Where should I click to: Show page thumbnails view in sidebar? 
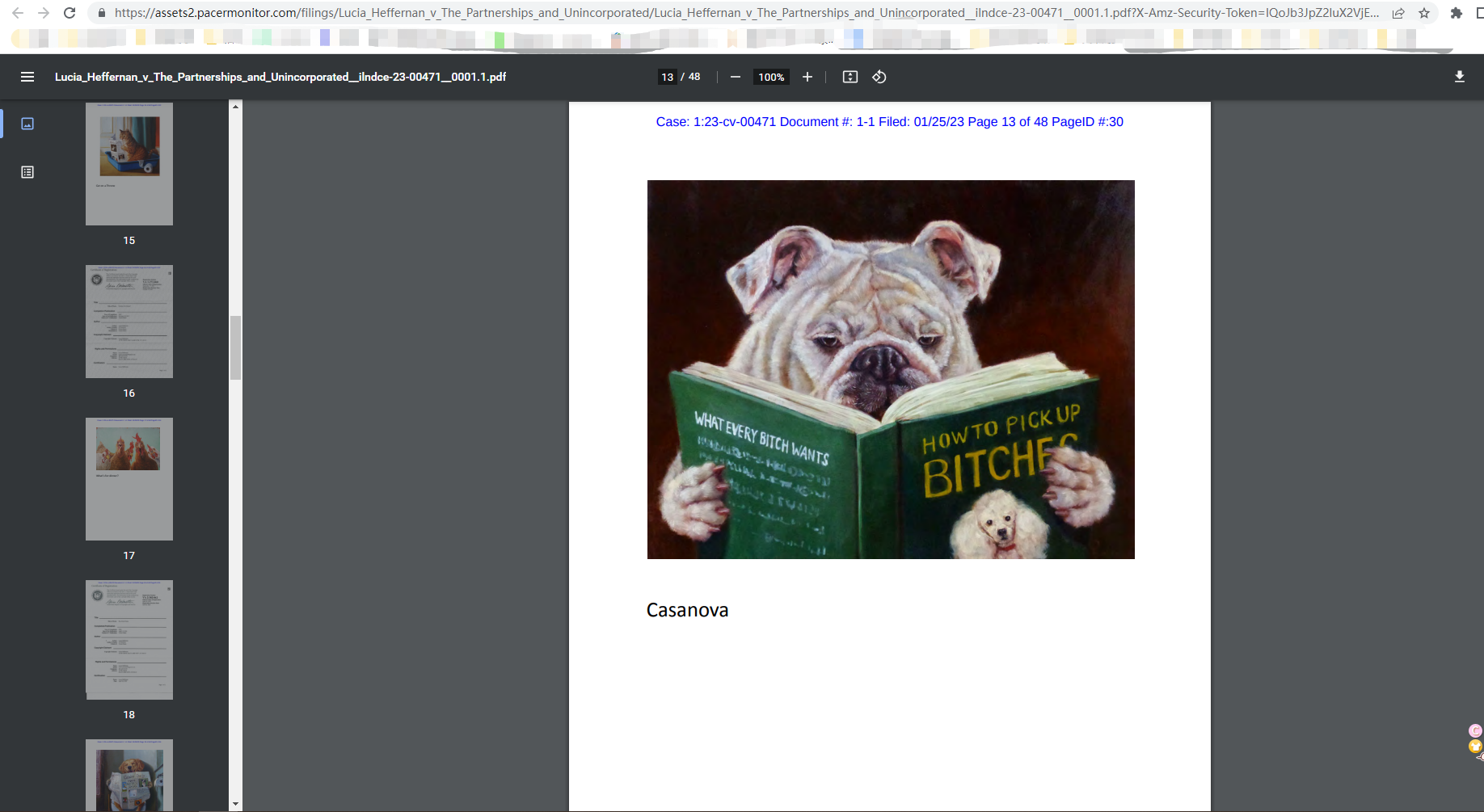(27, 124)
